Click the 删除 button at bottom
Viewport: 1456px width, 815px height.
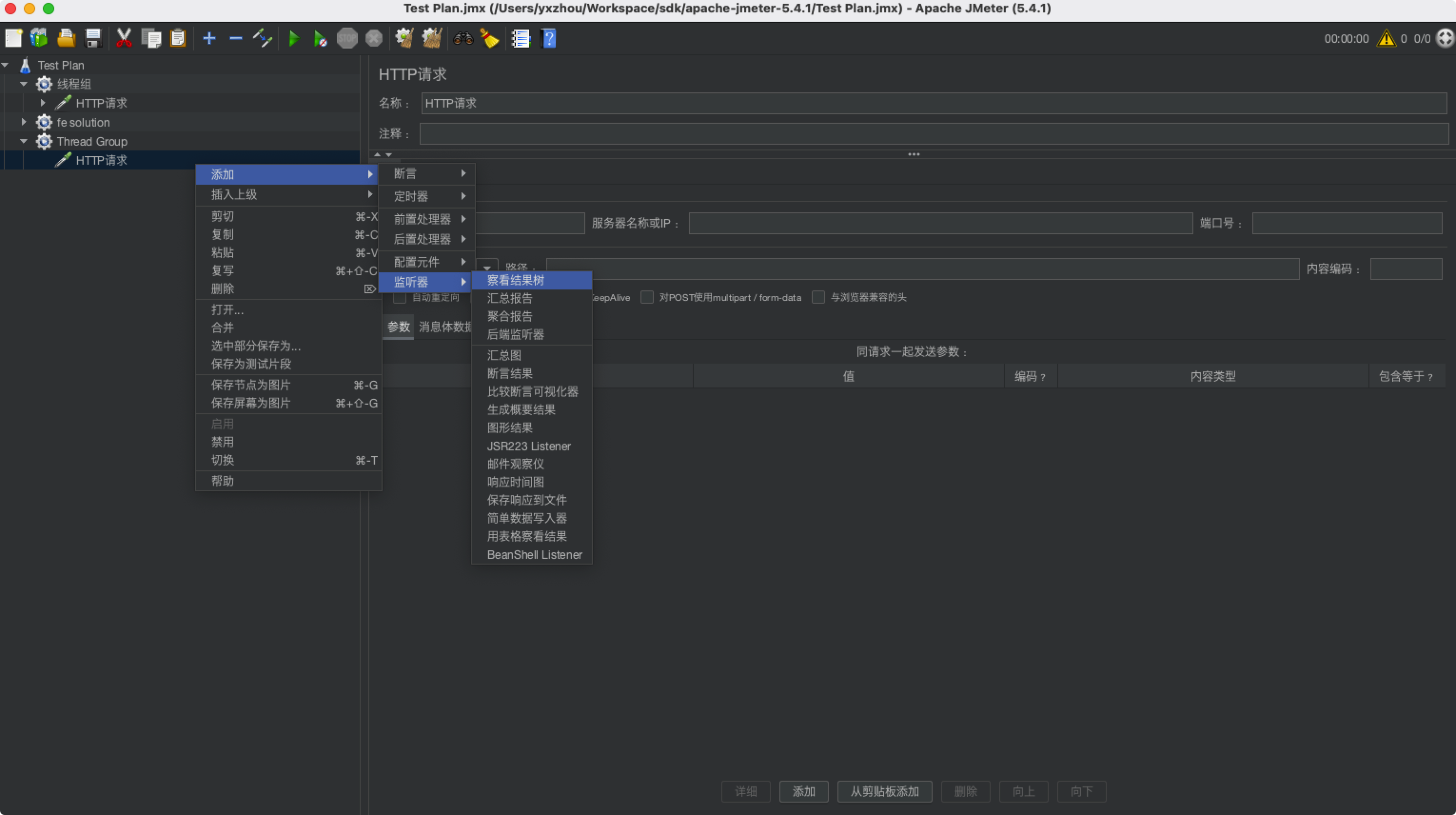pyautogui.click(x=965, y=792)
